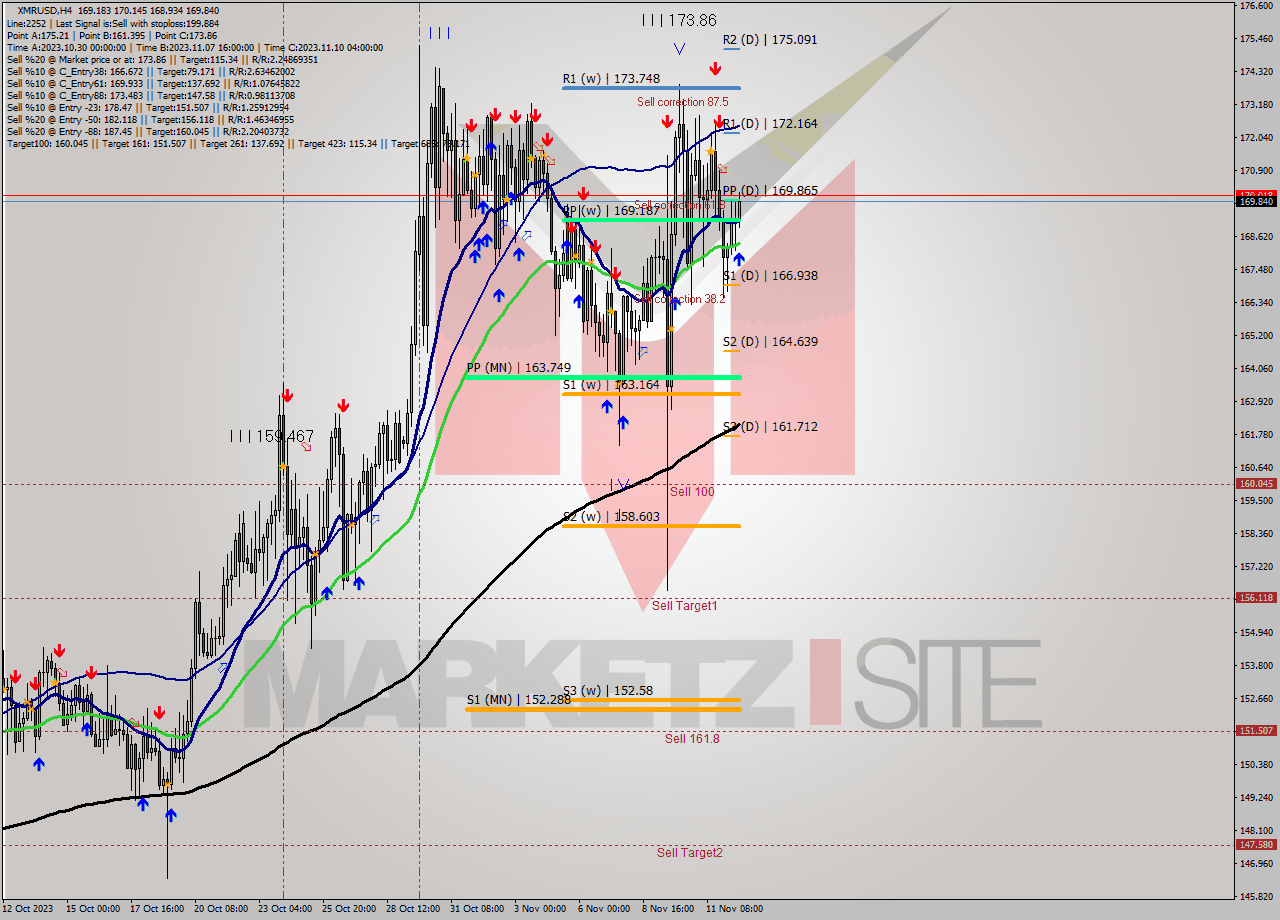Select the 'Sell correction 38.2' annotation
The height and width of the screenshot is (920, 1280).
point(680,299)
